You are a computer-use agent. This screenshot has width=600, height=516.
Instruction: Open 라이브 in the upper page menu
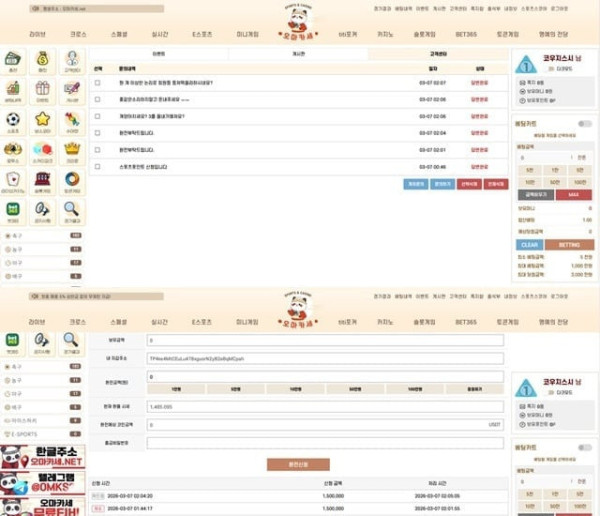pyautogui.click(x=38, y=34)
